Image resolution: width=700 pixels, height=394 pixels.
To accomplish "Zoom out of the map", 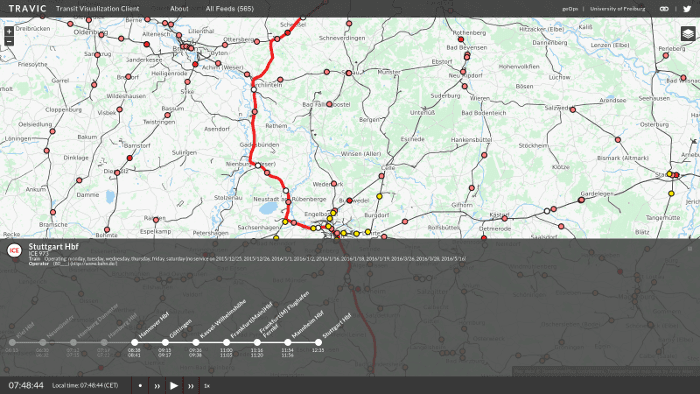I will (x=9, y=41).
